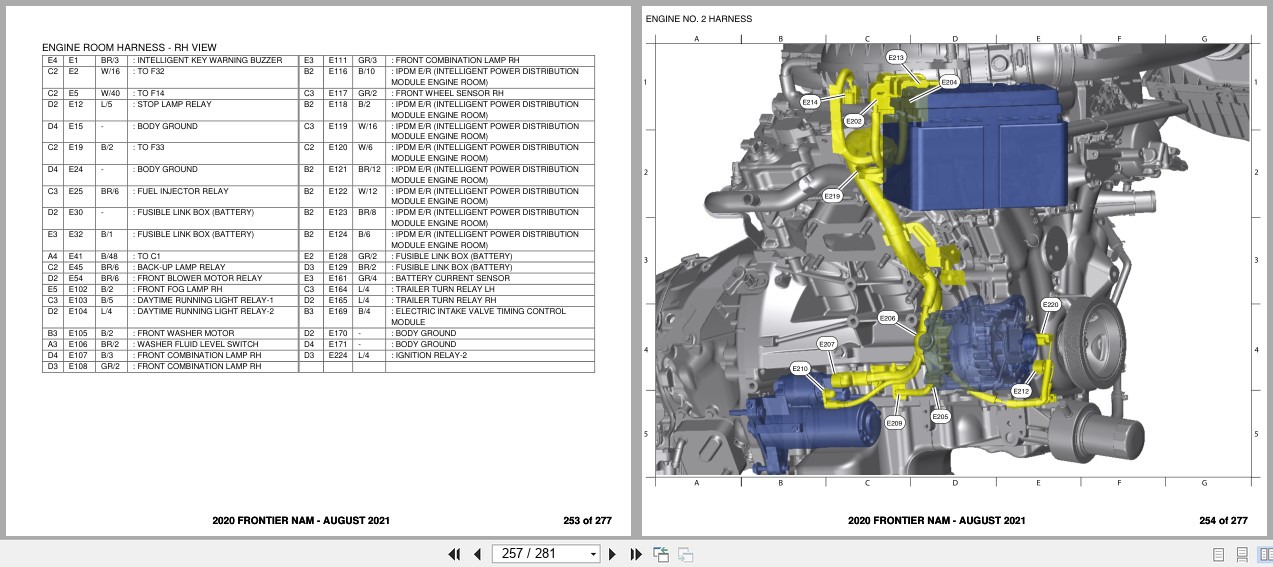Image resolution: width=1273 pixels, height=567 pixels.
Task: Select the FRONT WASHER MOTOR entry
Action: pyautogui.click(x=182, y=333)
